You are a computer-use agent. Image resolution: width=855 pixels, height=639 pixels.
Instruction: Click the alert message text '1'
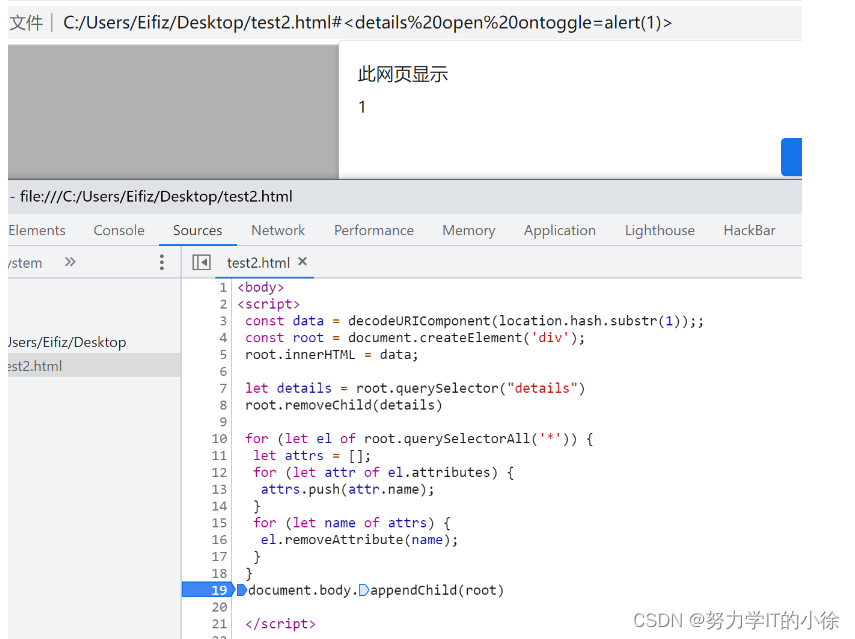(x=362, y=107)
